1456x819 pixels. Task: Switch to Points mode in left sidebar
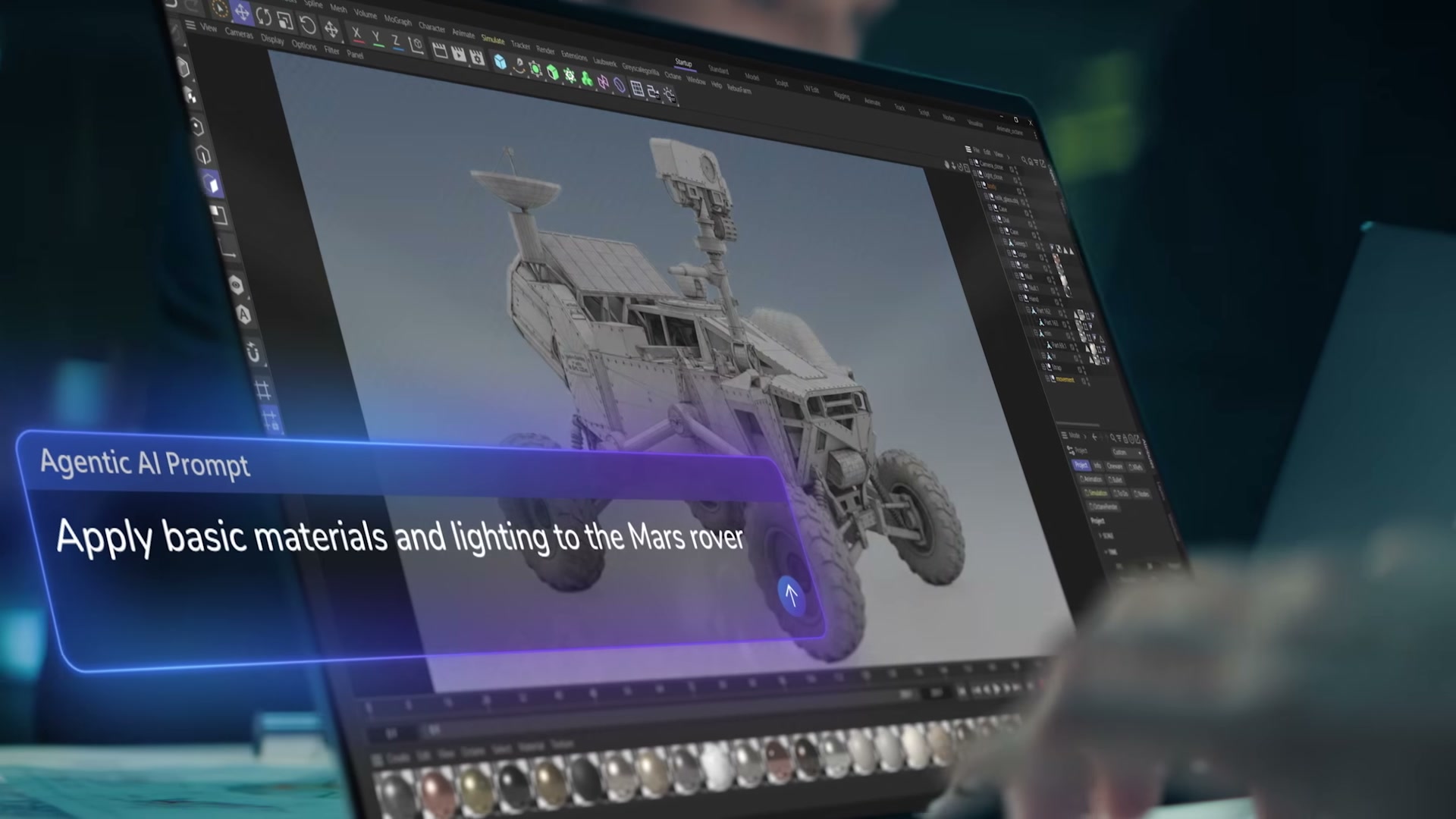point(197,127)
